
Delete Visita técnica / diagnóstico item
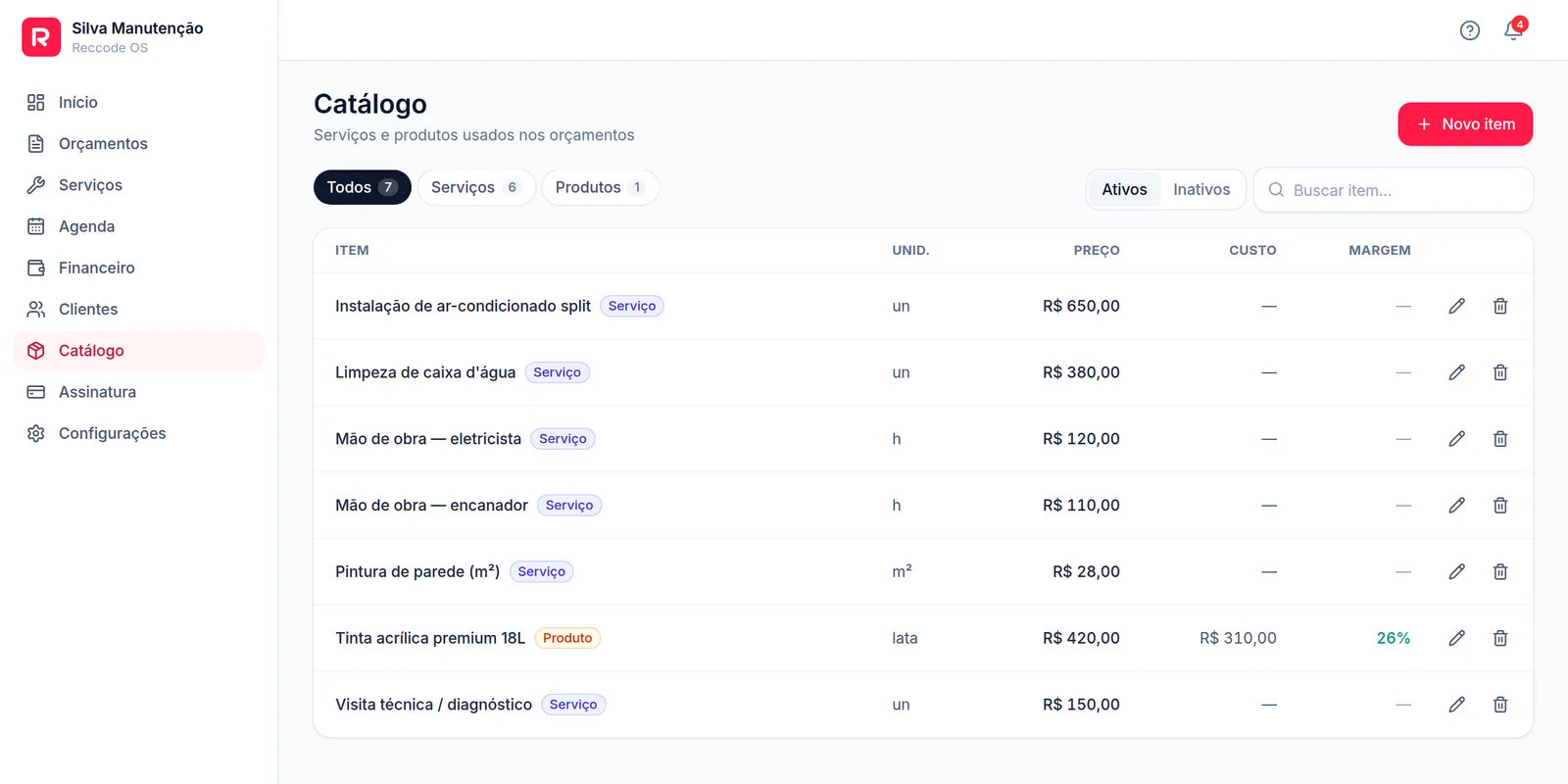(x=1500, y=705)
